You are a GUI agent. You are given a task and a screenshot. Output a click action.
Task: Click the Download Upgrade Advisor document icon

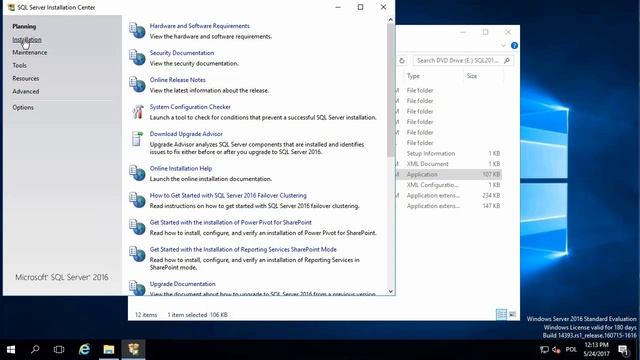coord(137,139)
